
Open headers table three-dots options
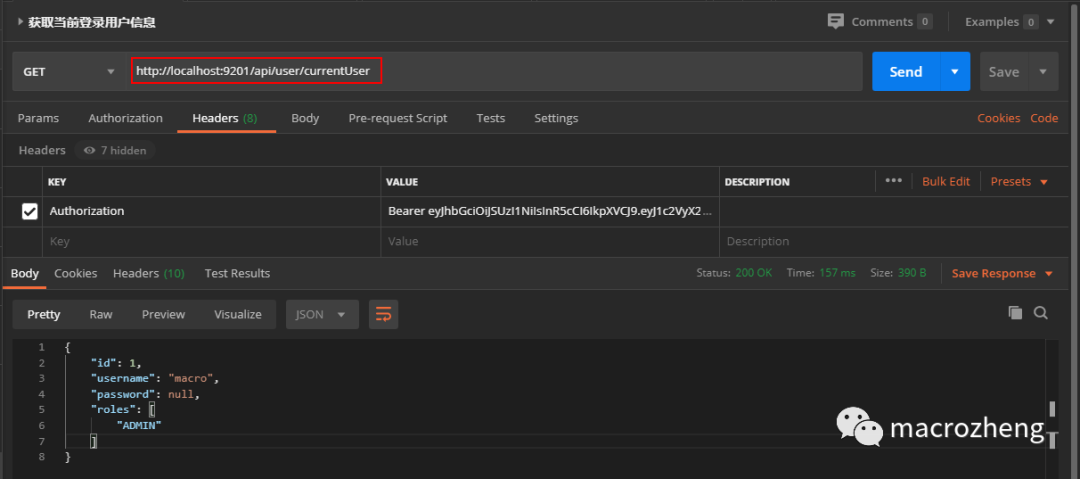coord(893,181)
